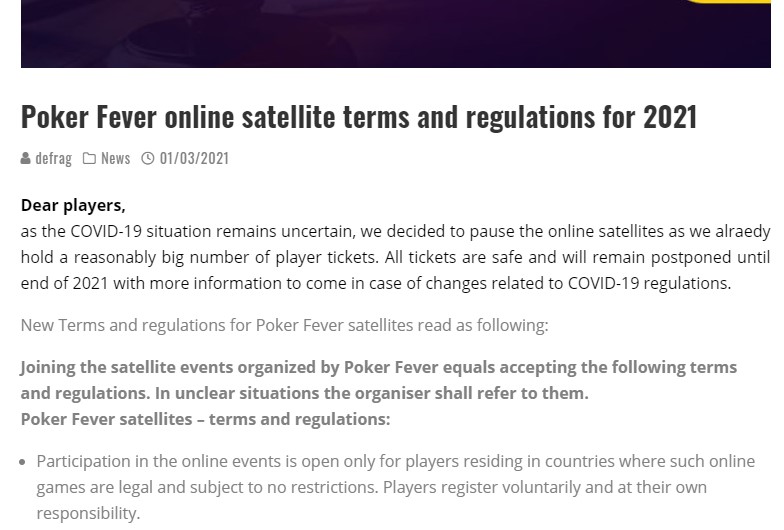Click 'In unclear situations the organiser' sentence
The image size is (784, 530).
pos(371,393)
